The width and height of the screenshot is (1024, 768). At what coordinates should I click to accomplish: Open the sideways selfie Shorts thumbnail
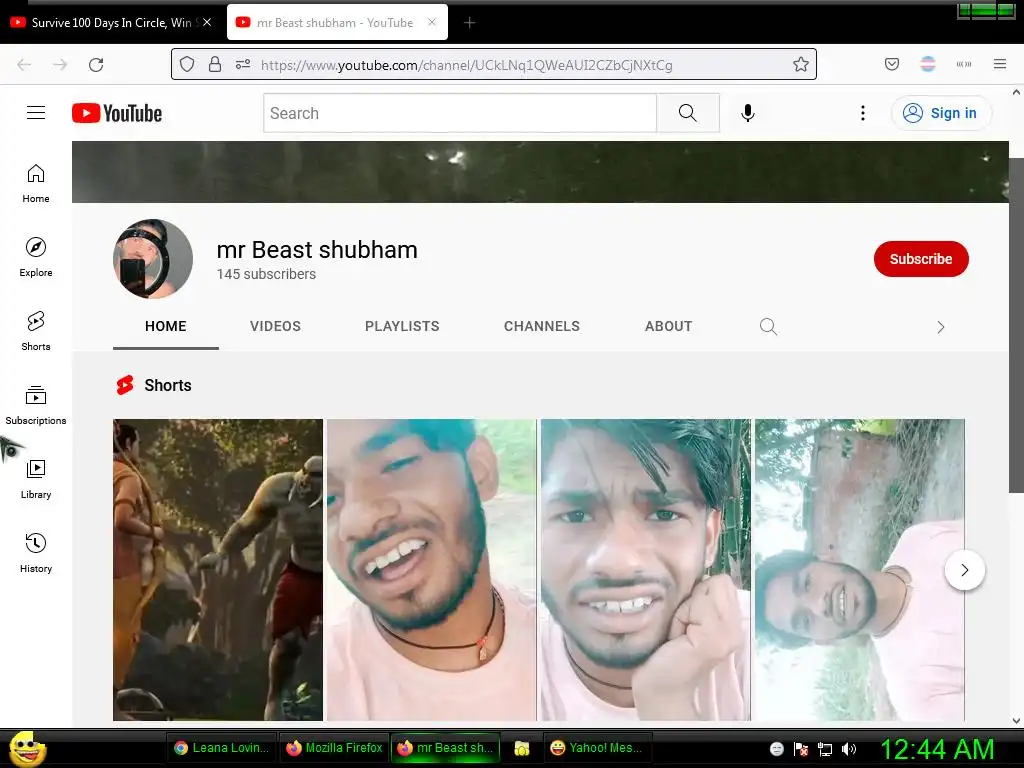tap(859, 570)
